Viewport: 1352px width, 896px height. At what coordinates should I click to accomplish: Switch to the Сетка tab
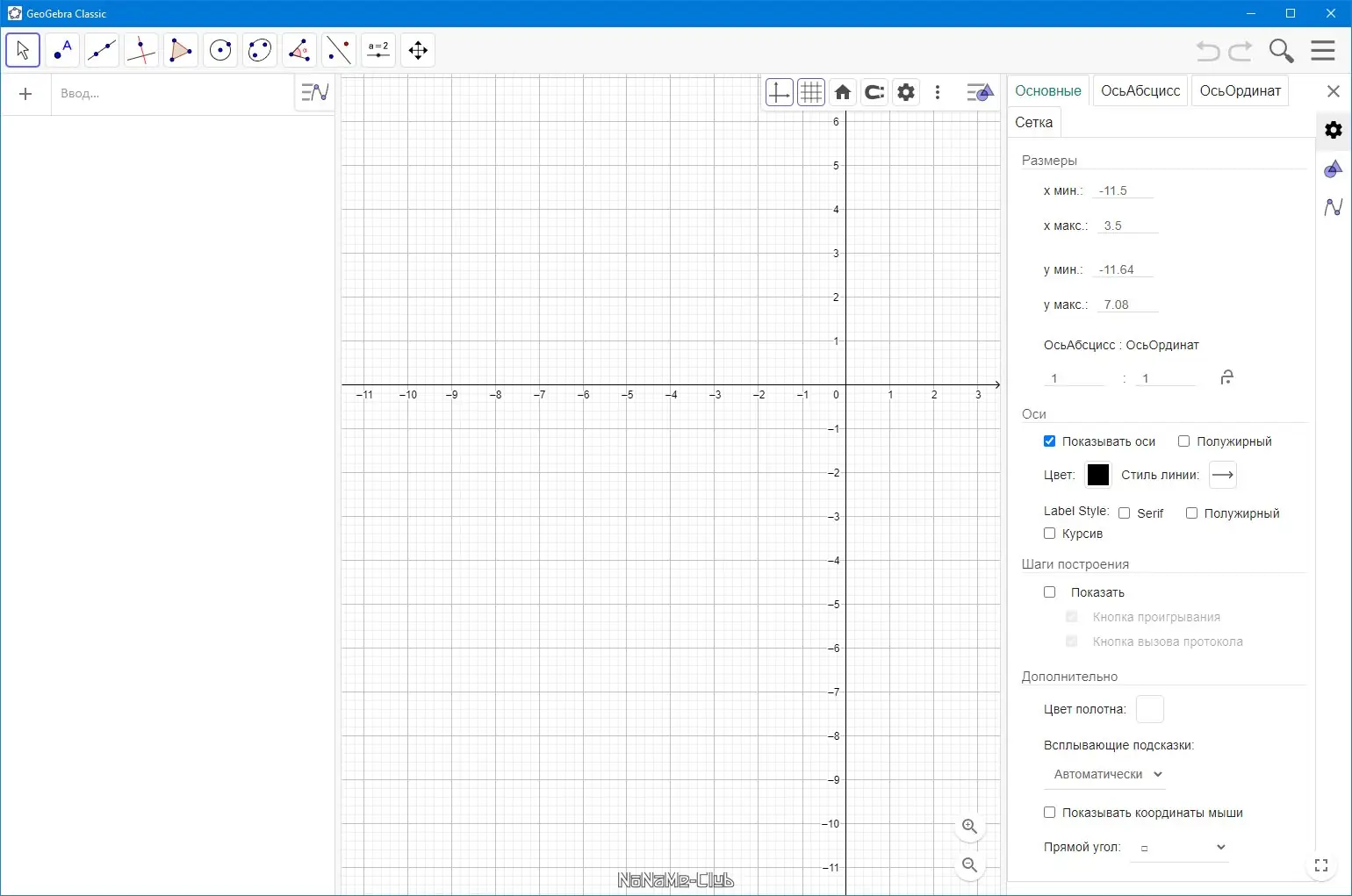click(1034, 122)
